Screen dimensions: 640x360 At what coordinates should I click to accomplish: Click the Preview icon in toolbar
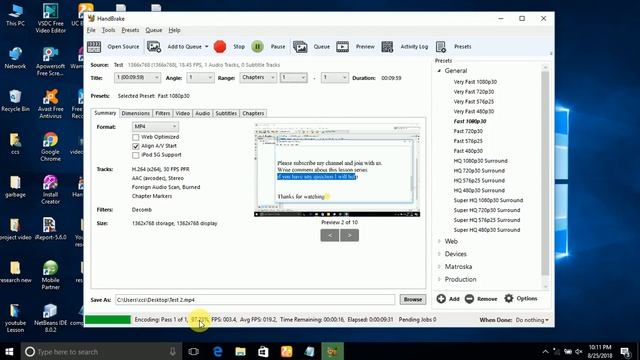(x=342, y=47)
